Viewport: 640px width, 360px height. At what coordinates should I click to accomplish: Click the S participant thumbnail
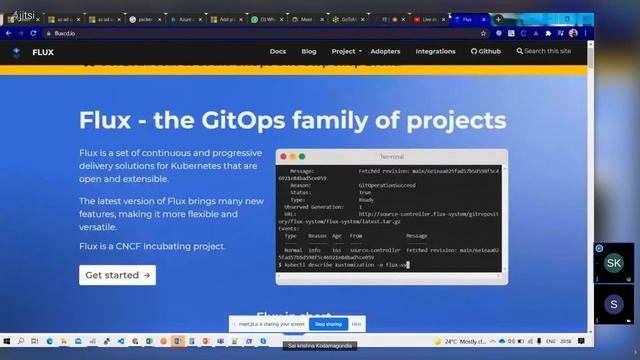(613, 304)
